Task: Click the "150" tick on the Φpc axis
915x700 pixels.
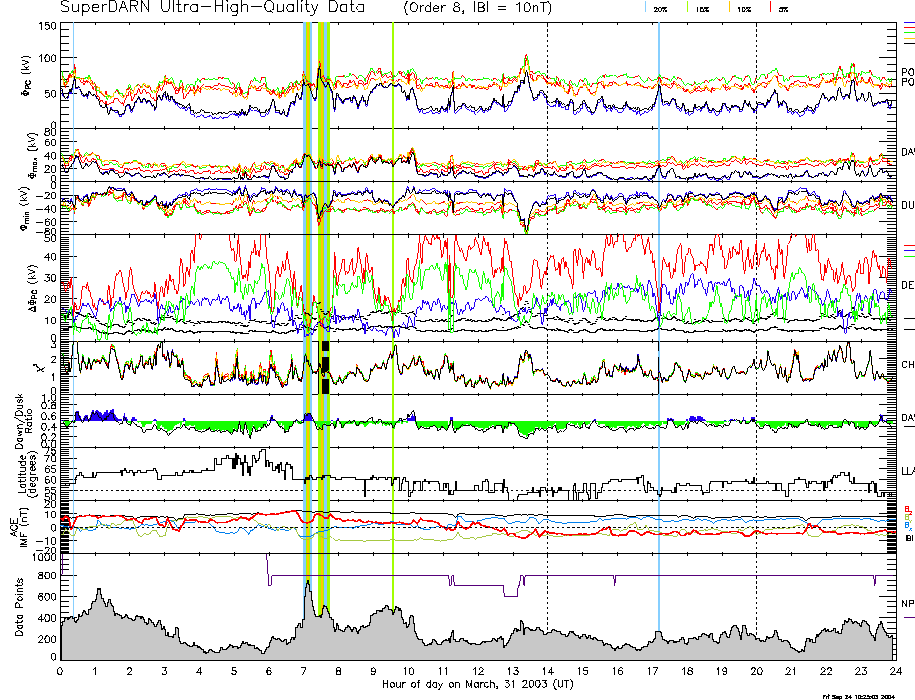Action: 48,27
